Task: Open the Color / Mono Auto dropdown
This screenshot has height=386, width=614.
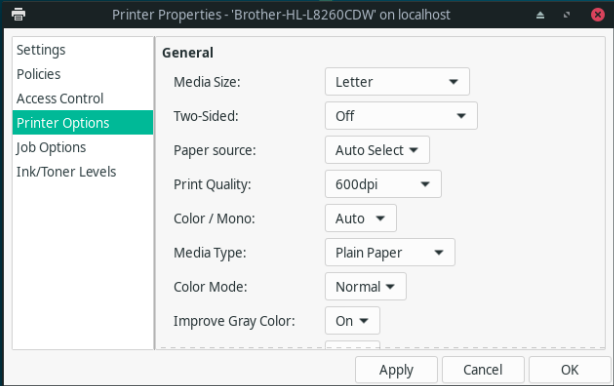Action: 361,218
